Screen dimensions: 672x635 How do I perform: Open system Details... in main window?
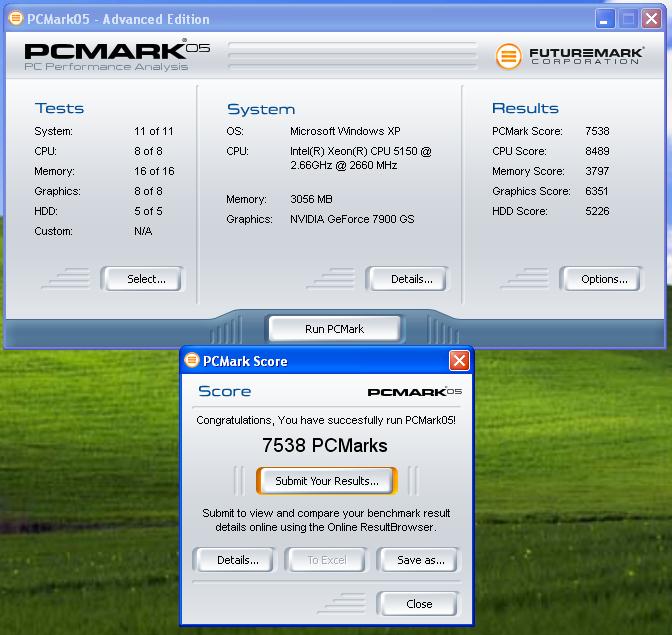407,279
